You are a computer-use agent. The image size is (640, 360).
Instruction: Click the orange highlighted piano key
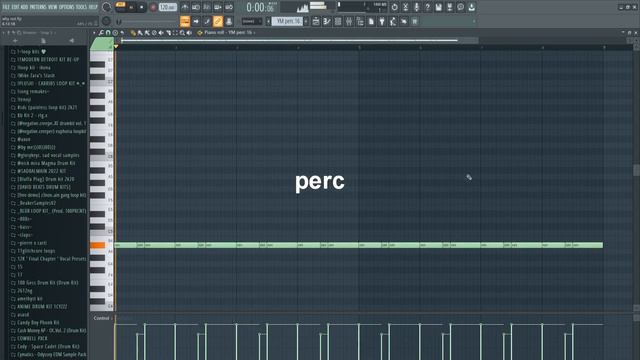point(98,245)
